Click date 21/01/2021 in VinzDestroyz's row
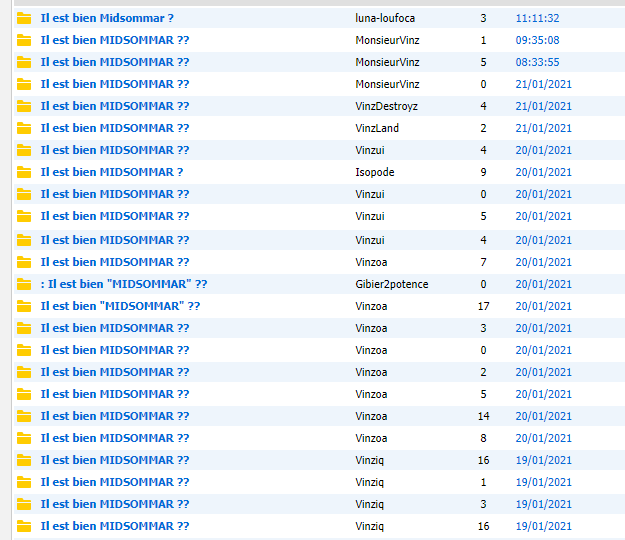 (544, 106)
